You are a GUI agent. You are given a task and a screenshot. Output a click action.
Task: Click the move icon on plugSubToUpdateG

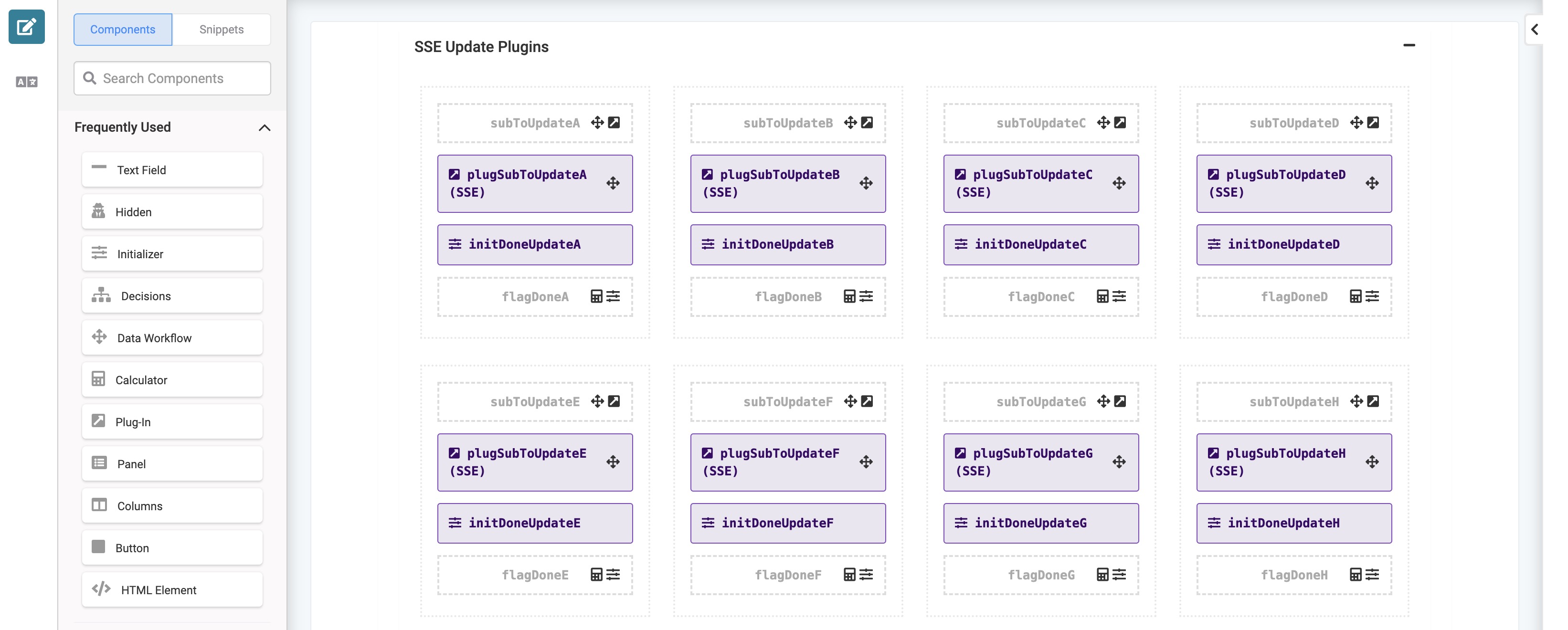[x=1119, y=462]
